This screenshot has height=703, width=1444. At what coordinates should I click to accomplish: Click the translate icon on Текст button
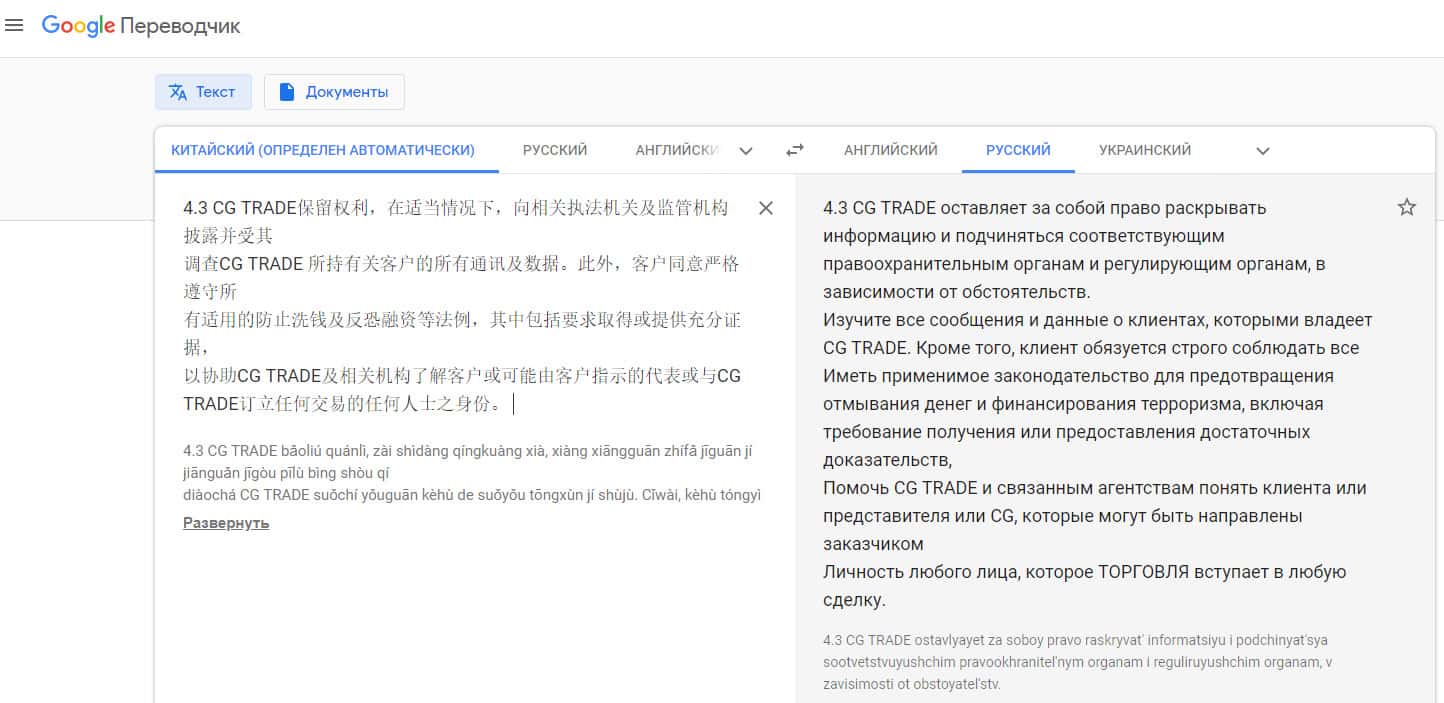[x=178, y=92]
